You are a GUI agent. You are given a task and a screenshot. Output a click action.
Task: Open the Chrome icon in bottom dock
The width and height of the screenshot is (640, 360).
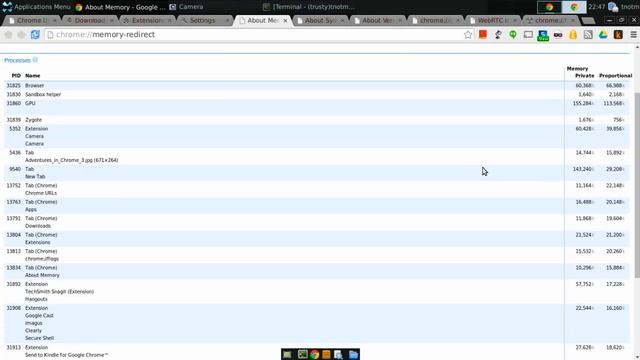coord(314,354)
